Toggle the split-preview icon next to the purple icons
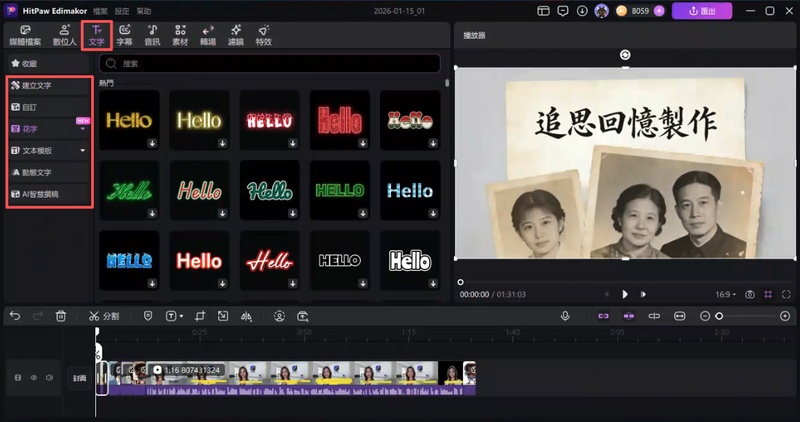800x422 pixels. pyautogui.click(x=654, y=316)
